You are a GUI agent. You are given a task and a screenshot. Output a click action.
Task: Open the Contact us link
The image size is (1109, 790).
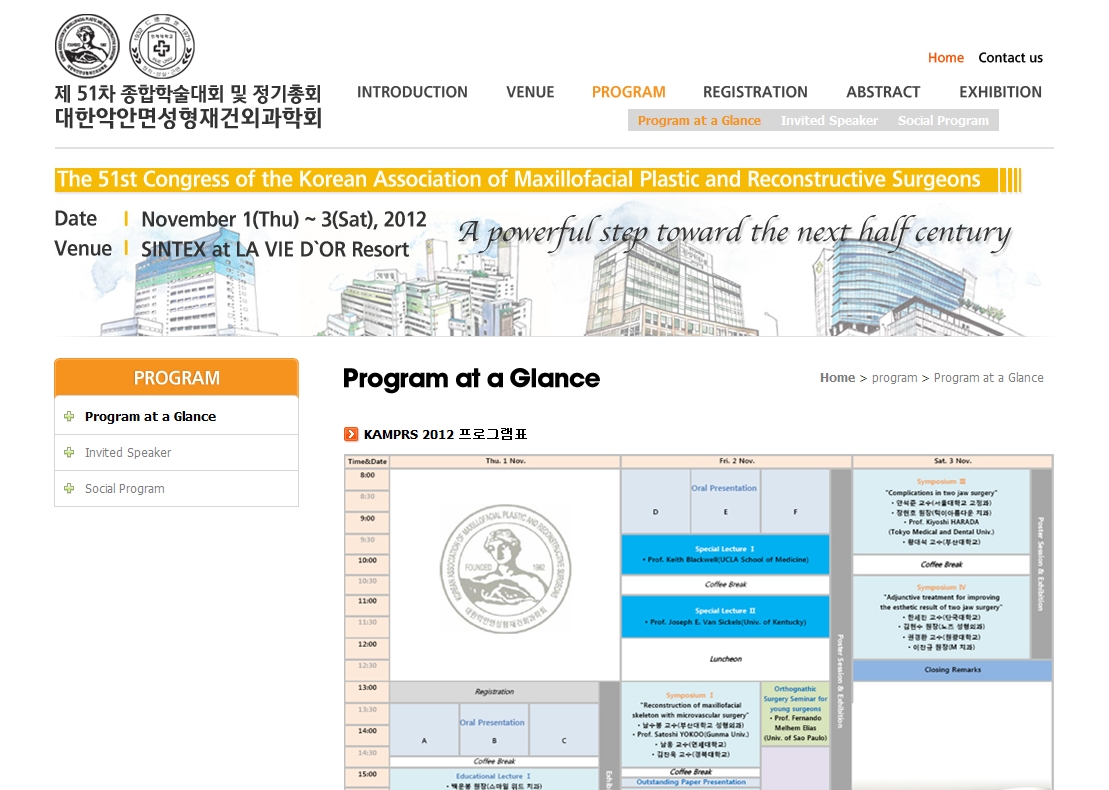tap(1010, 58)
